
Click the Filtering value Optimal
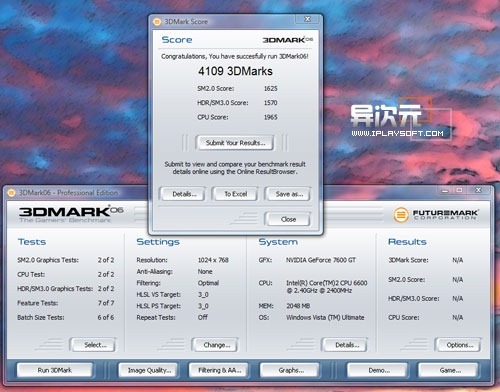(x=208, y=283)
